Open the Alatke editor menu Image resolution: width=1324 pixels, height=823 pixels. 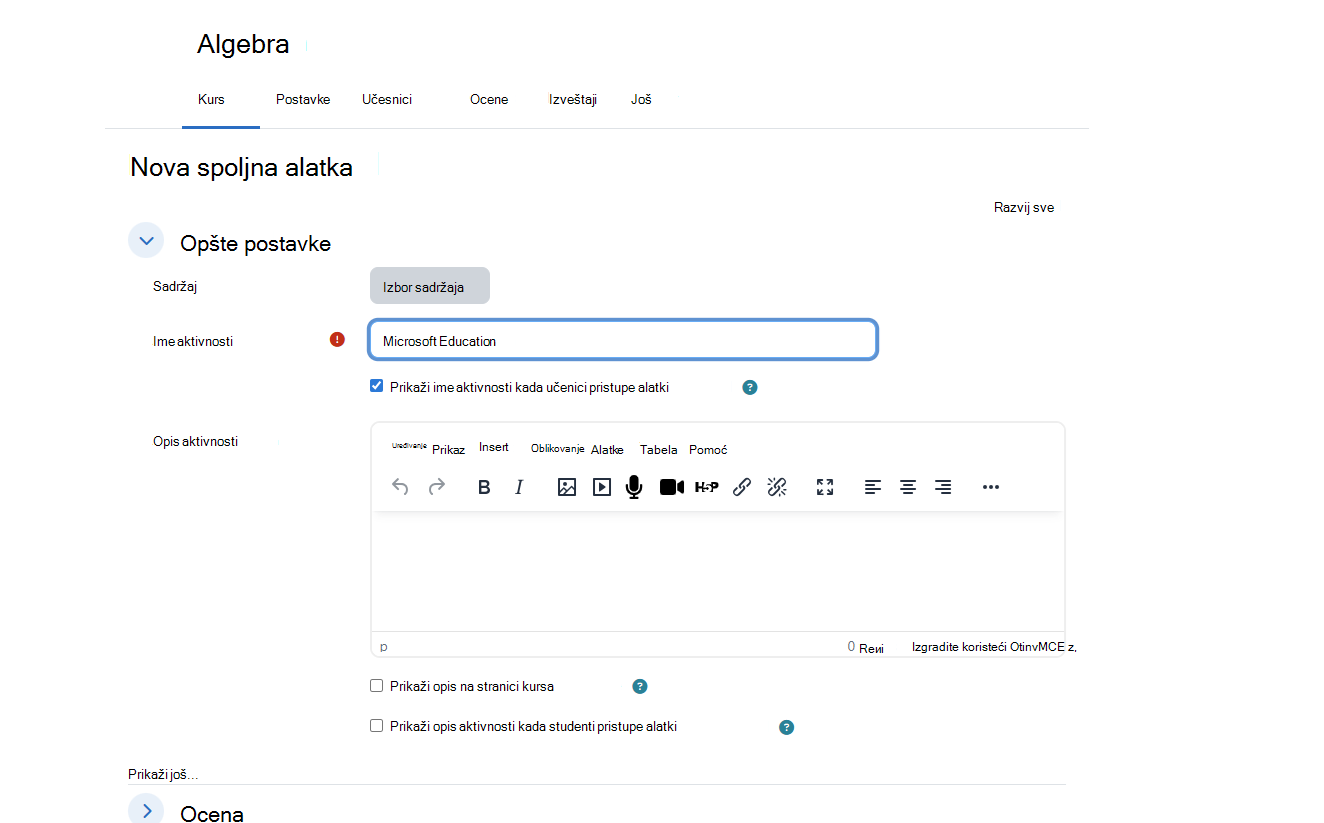tap(607, 450)
